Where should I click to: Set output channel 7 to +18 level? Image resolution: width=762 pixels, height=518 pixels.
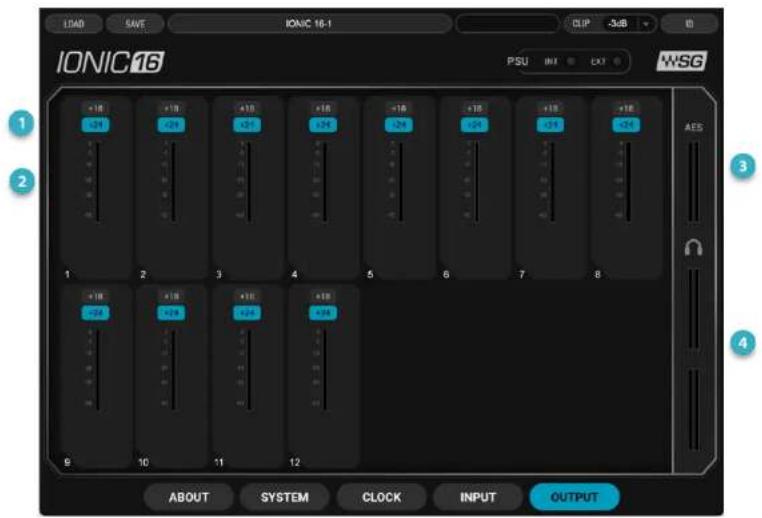(x=551, y=108)
